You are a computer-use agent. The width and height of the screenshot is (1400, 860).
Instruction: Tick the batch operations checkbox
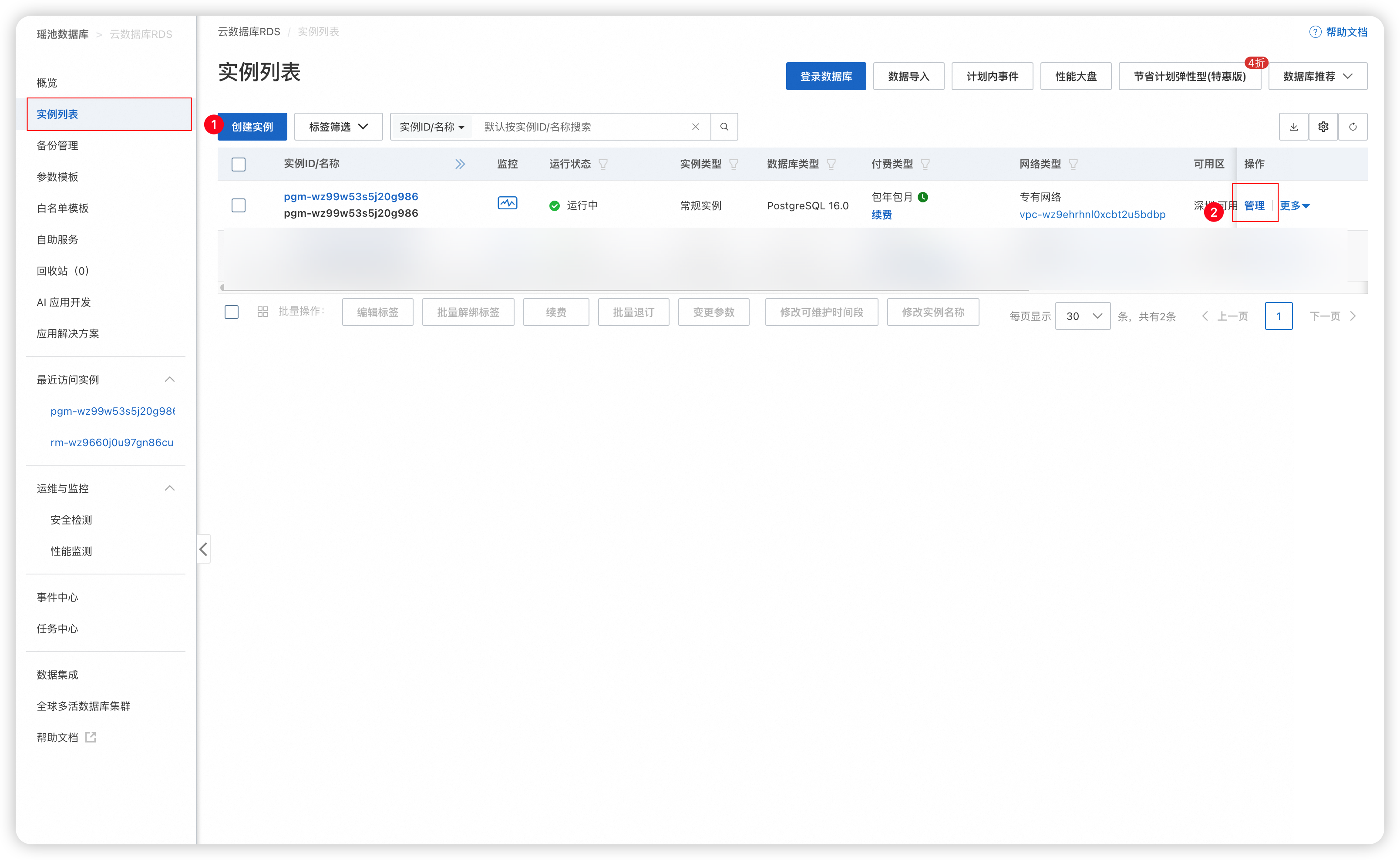(x=232, y=312)
